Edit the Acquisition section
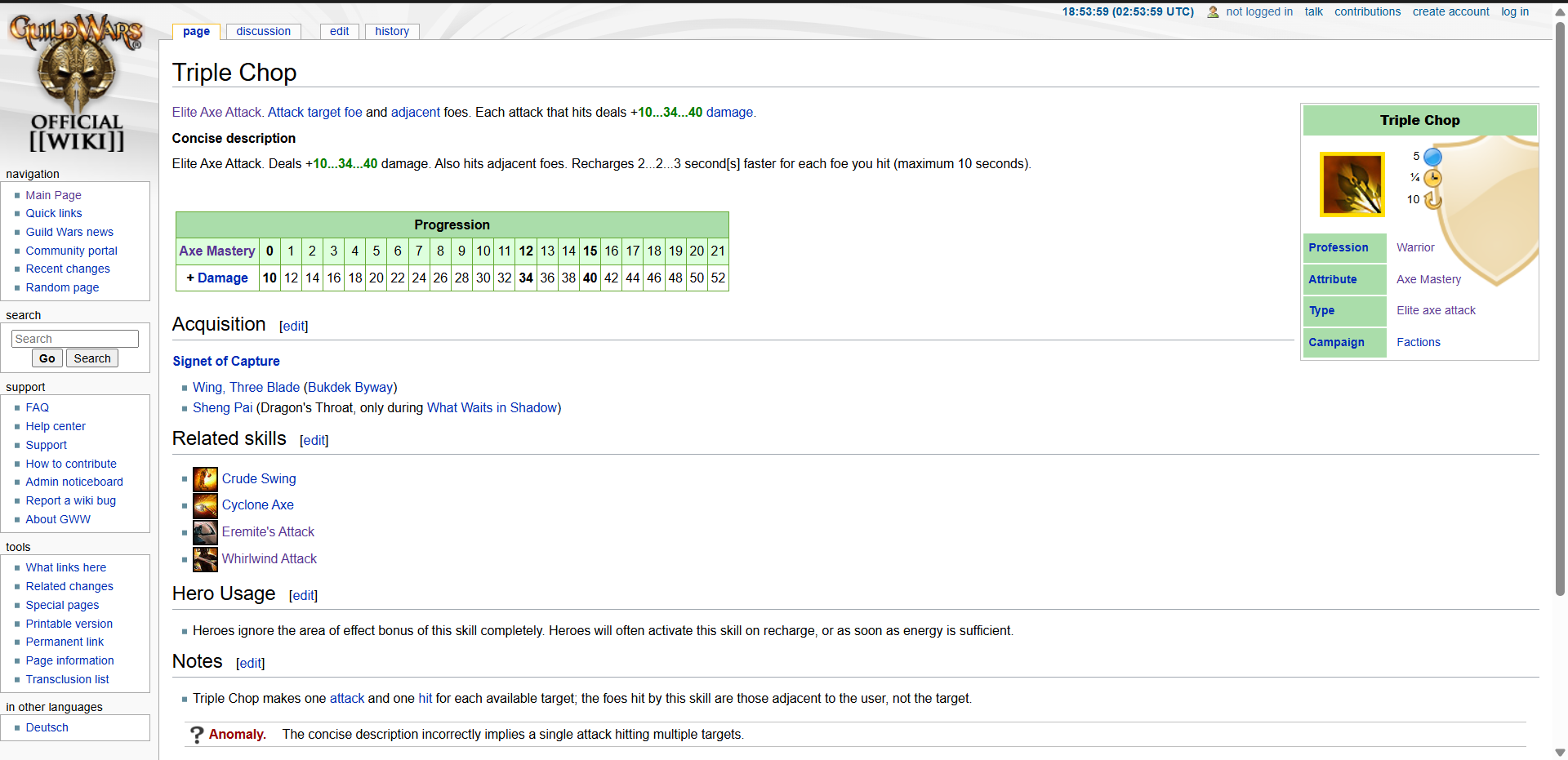The height and width of the screenshot is (760, 1568). [294, 326]
